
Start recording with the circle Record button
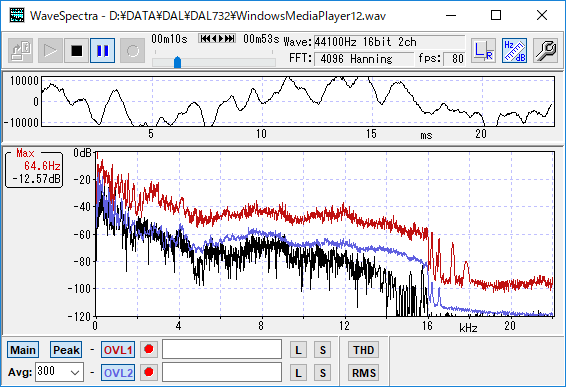click(x=132, y=51)
